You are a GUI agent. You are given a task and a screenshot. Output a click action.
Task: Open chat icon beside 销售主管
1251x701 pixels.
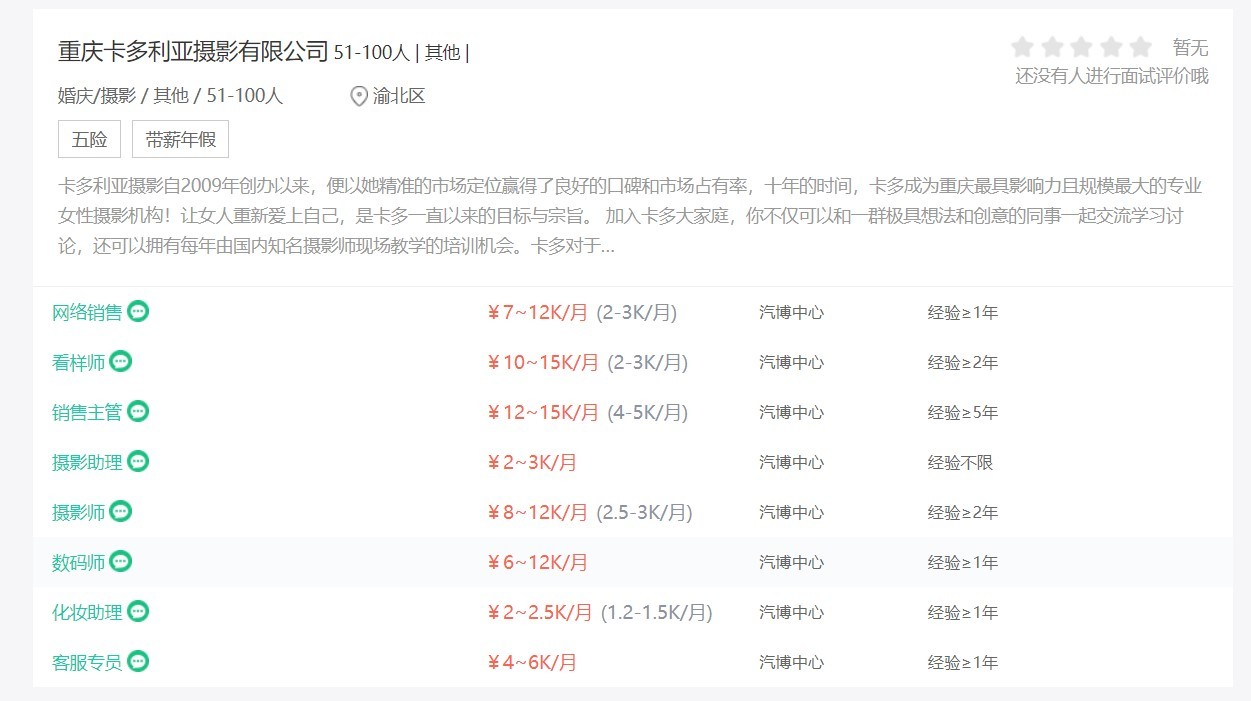[x=138, y=411]
